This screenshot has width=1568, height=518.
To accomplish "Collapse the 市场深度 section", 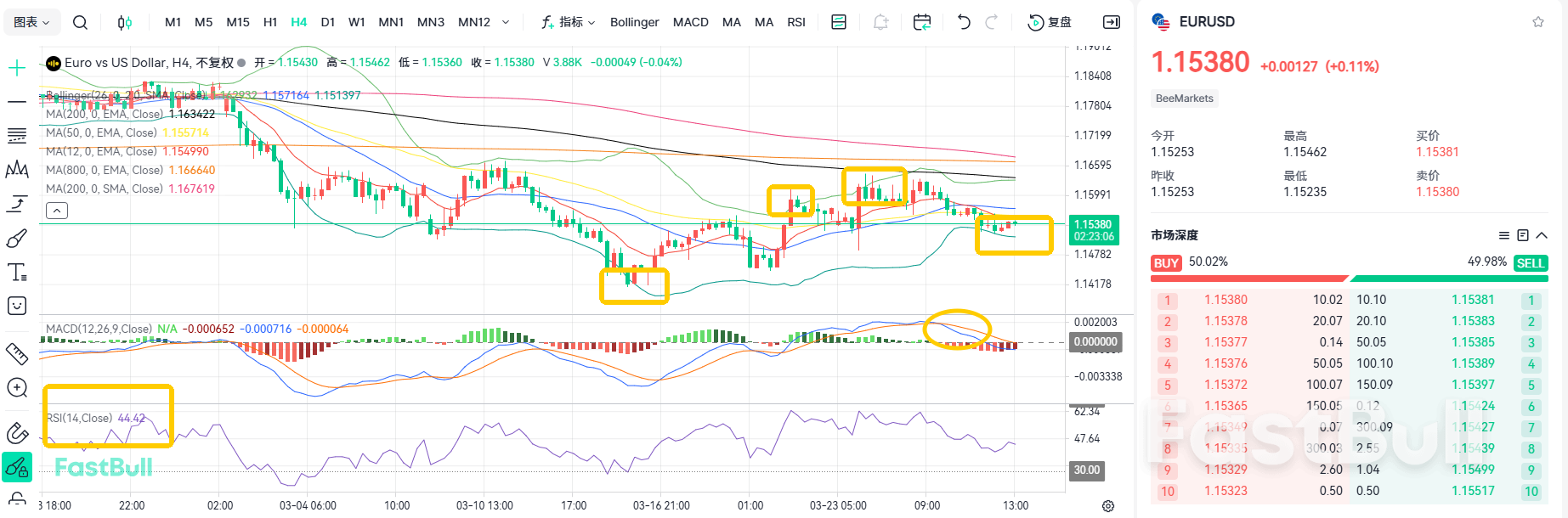I will coord(1542,235).
